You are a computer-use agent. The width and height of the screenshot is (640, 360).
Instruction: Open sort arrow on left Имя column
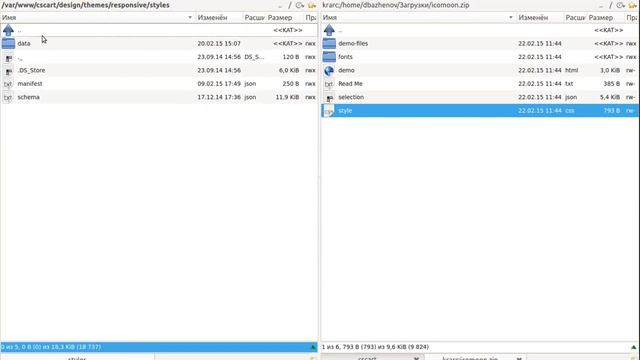(x=190, y=18)
